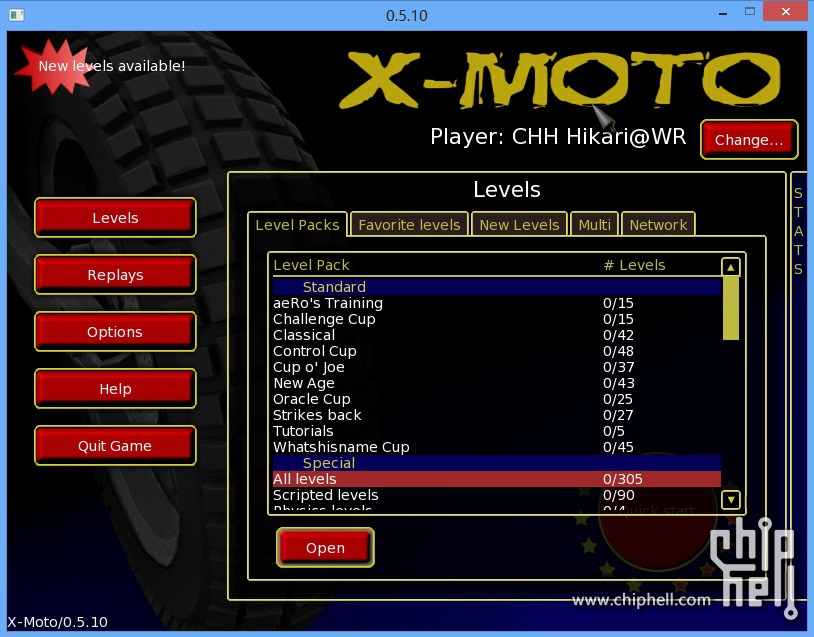Screen dimensions: 814x637
Task: Click the Standard group header
Action: [497, 287]
